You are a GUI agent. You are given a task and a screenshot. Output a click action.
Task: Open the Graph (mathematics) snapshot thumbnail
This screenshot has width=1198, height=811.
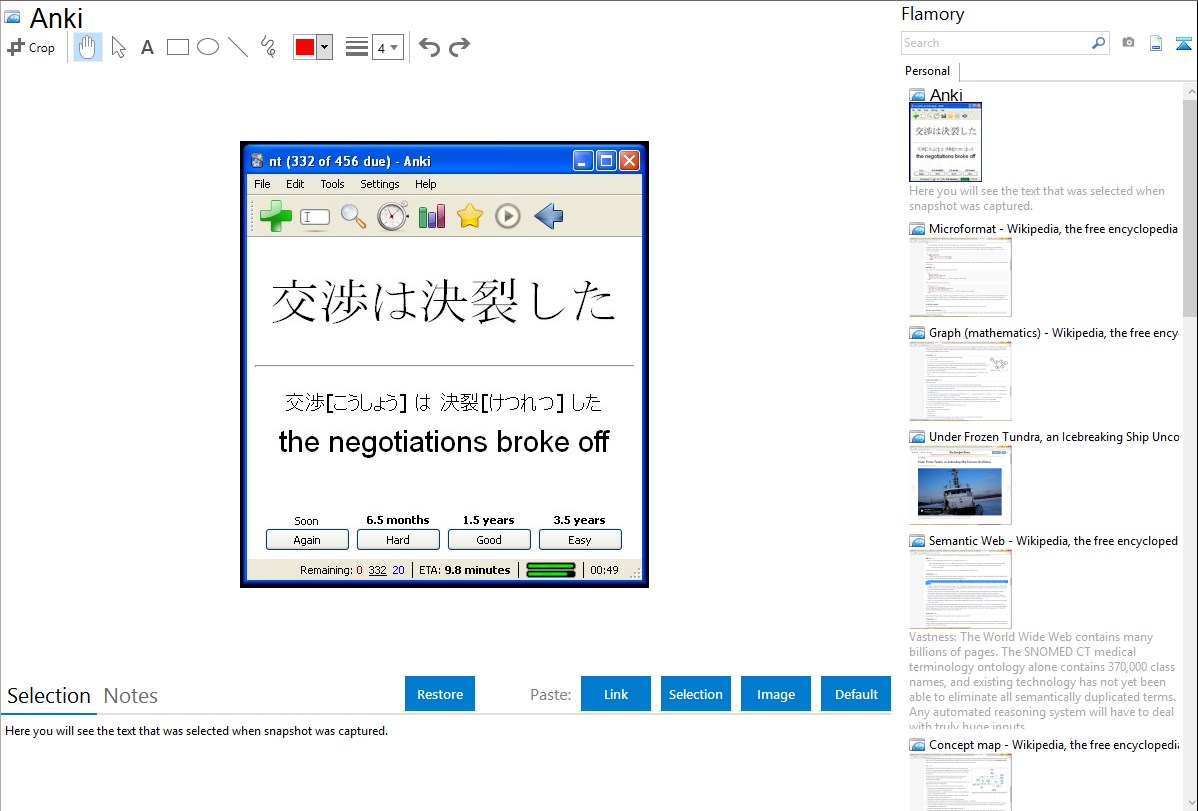pyautogui.click(x=960, y=381)
